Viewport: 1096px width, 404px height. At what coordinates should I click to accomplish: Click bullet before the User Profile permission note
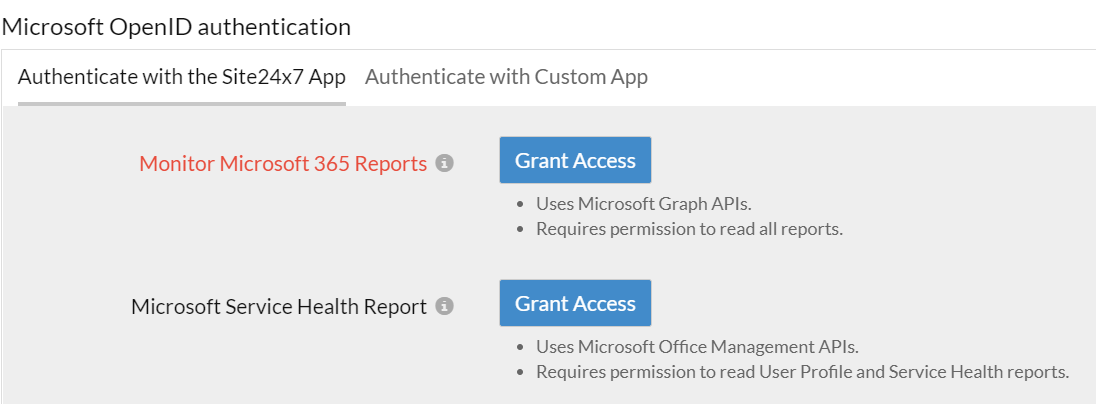click(x=521, y=373)
